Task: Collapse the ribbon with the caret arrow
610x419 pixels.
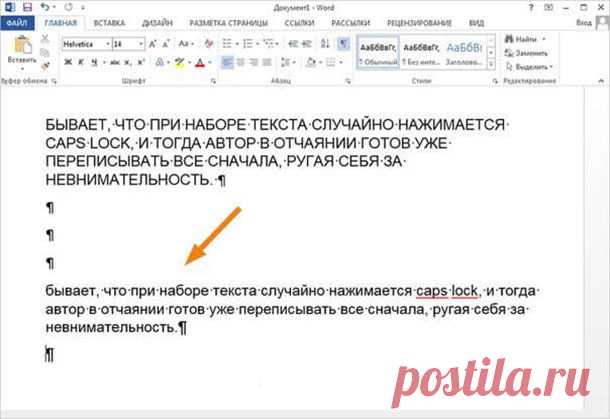Action: [601, 81]
